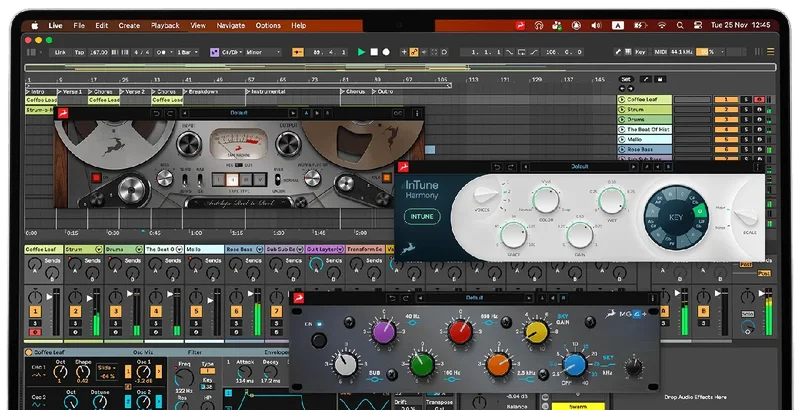The height and width of the screenshot is (410, 800).
Task: Click the red power button on tape plugin
Action: point(95,177)
